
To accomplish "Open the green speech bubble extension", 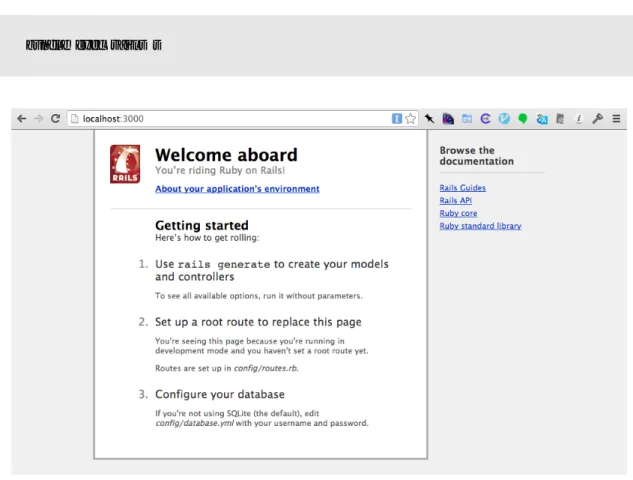I will (x=523, y=119).
